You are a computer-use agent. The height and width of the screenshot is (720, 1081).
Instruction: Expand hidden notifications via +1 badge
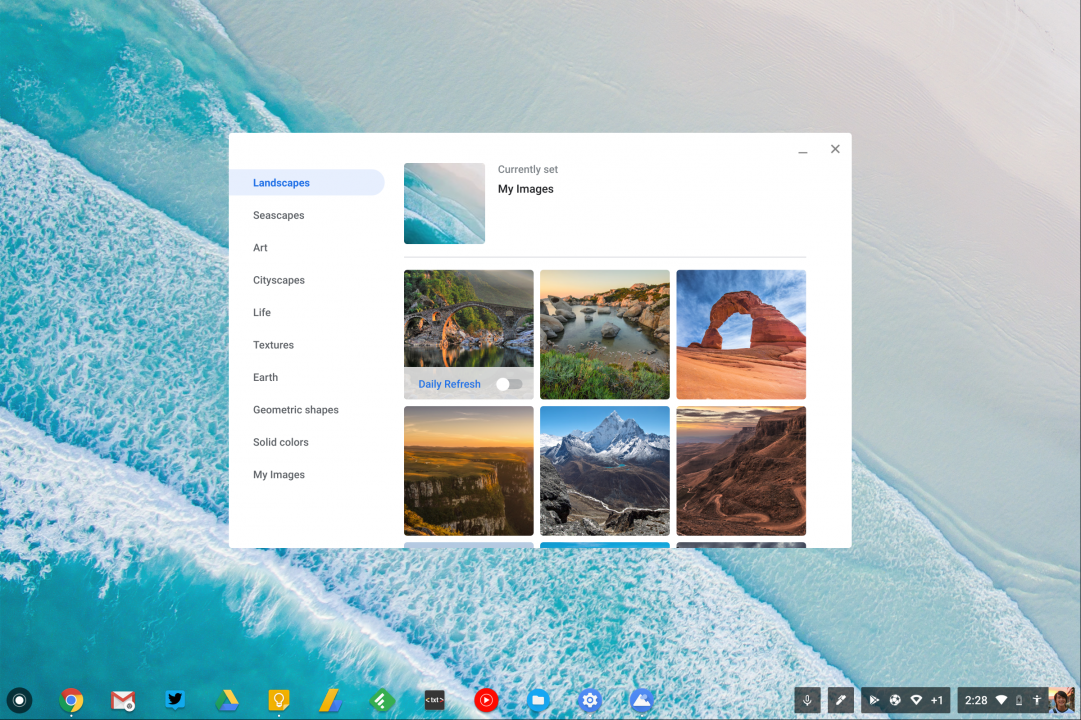(x=937, y=700)
